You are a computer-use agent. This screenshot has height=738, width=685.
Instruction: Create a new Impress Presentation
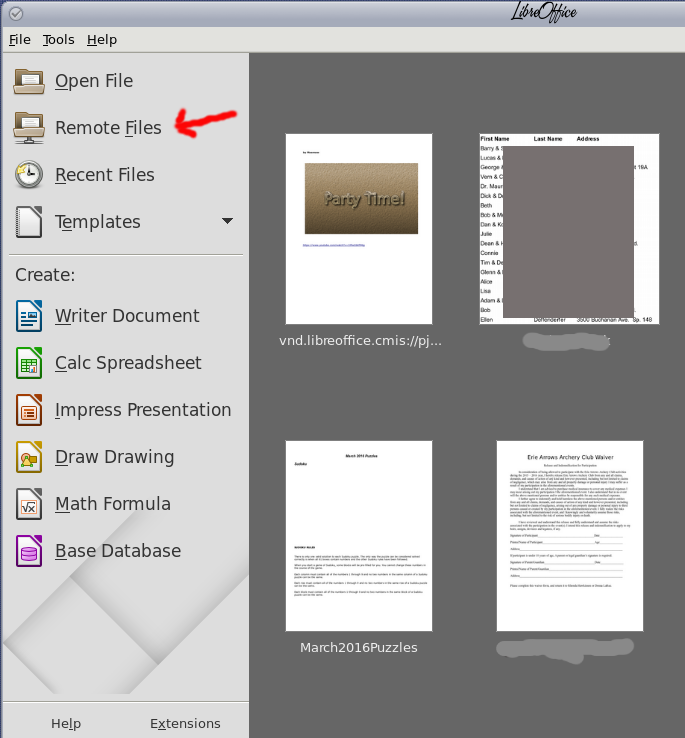(x=143, y=410)
